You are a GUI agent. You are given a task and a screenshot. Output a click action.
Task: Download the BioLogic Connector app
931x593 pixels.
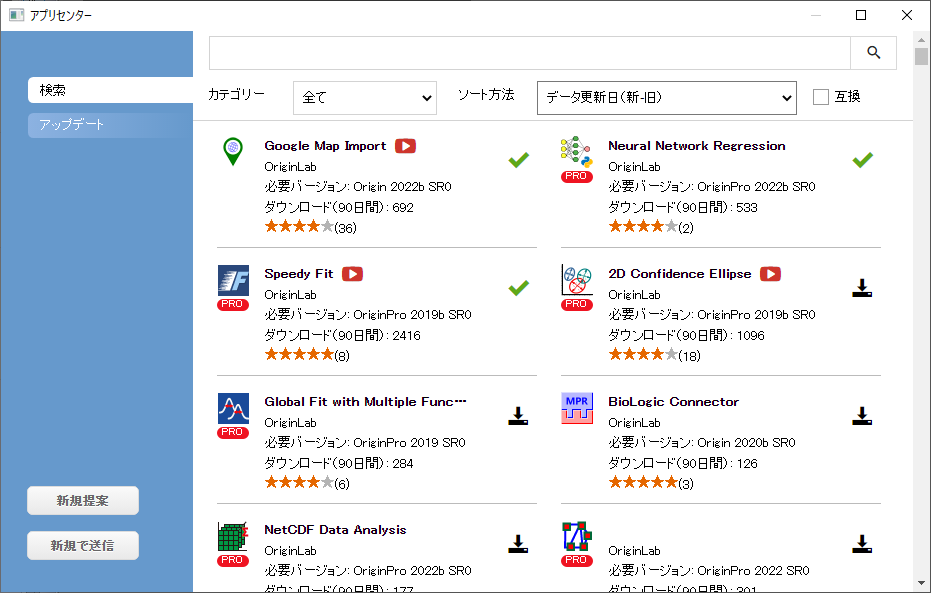tap(862, 416)
